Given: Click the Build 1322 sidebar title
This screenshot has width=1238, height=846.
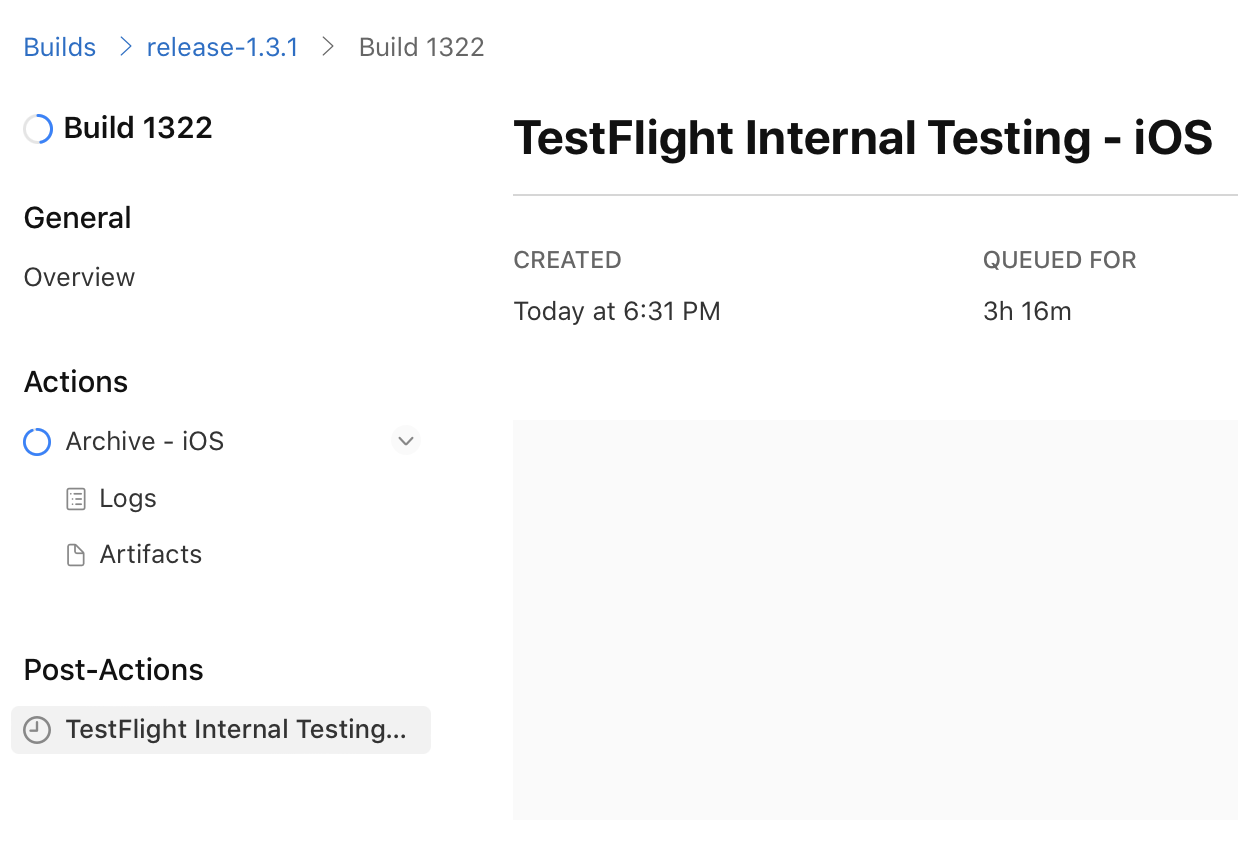Looking at the screenshot, I should tap(138, 128).
